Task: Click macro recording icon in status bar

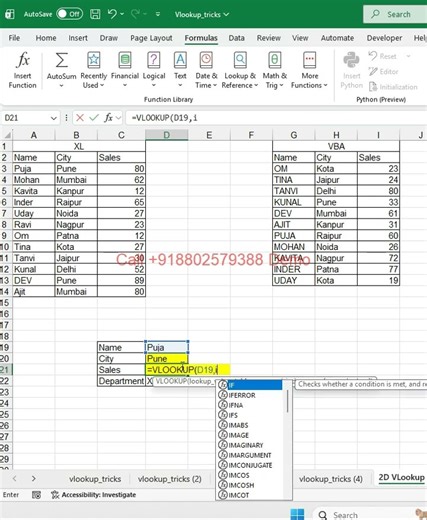Action: click(x=36, y=495)
